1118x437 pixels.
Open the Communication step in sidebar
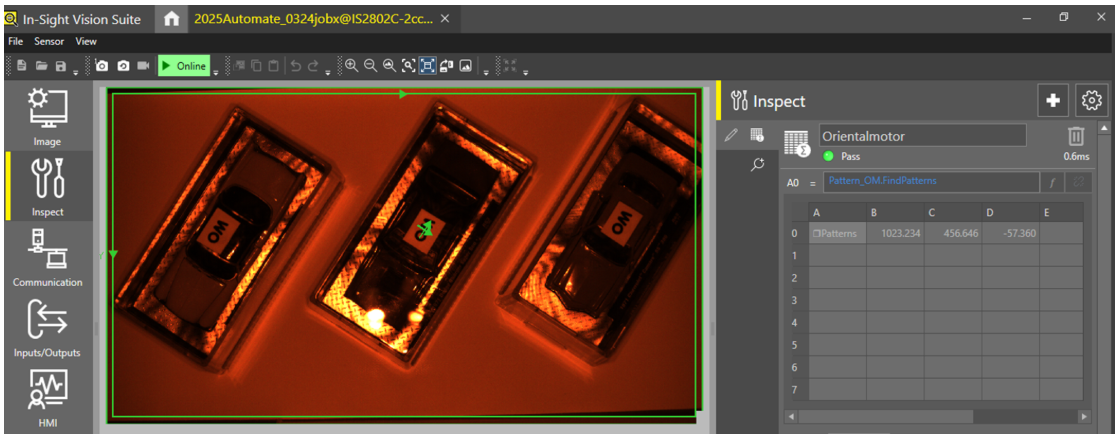(48, 257)
